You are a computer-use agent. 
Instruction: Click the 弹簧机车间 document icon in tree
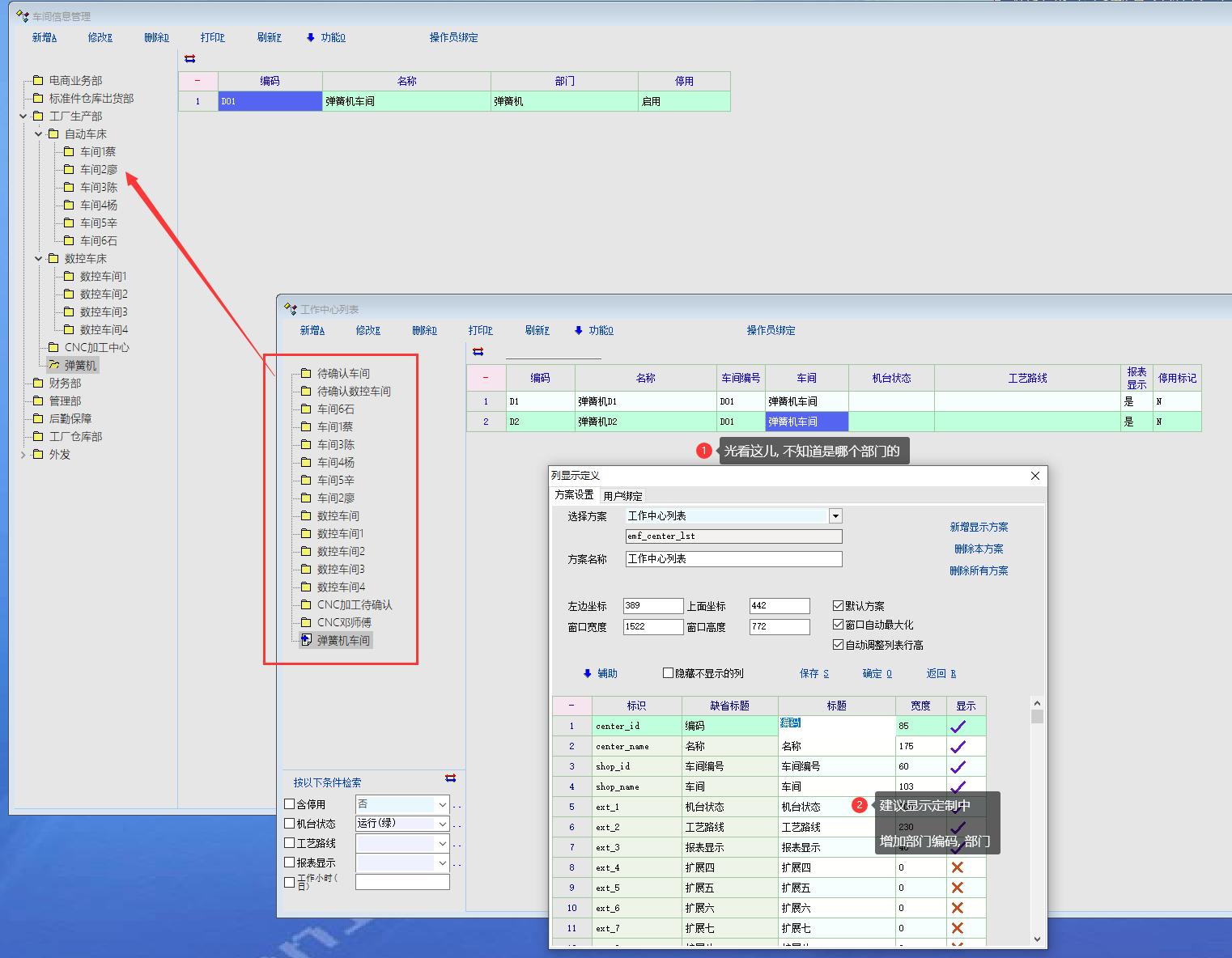click(x=306, y=640)
